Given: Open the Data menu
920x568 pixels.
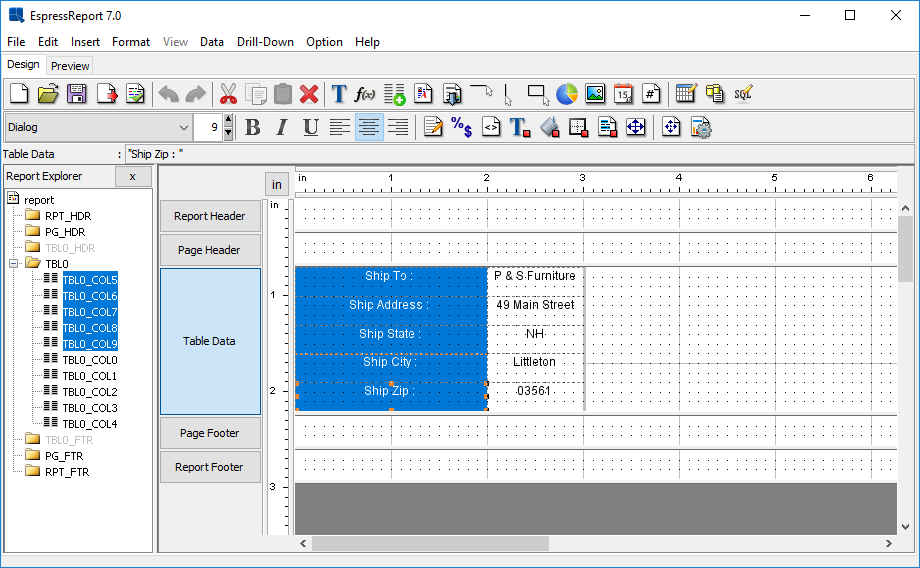Looking at the screenshot, I should [212, 42].
